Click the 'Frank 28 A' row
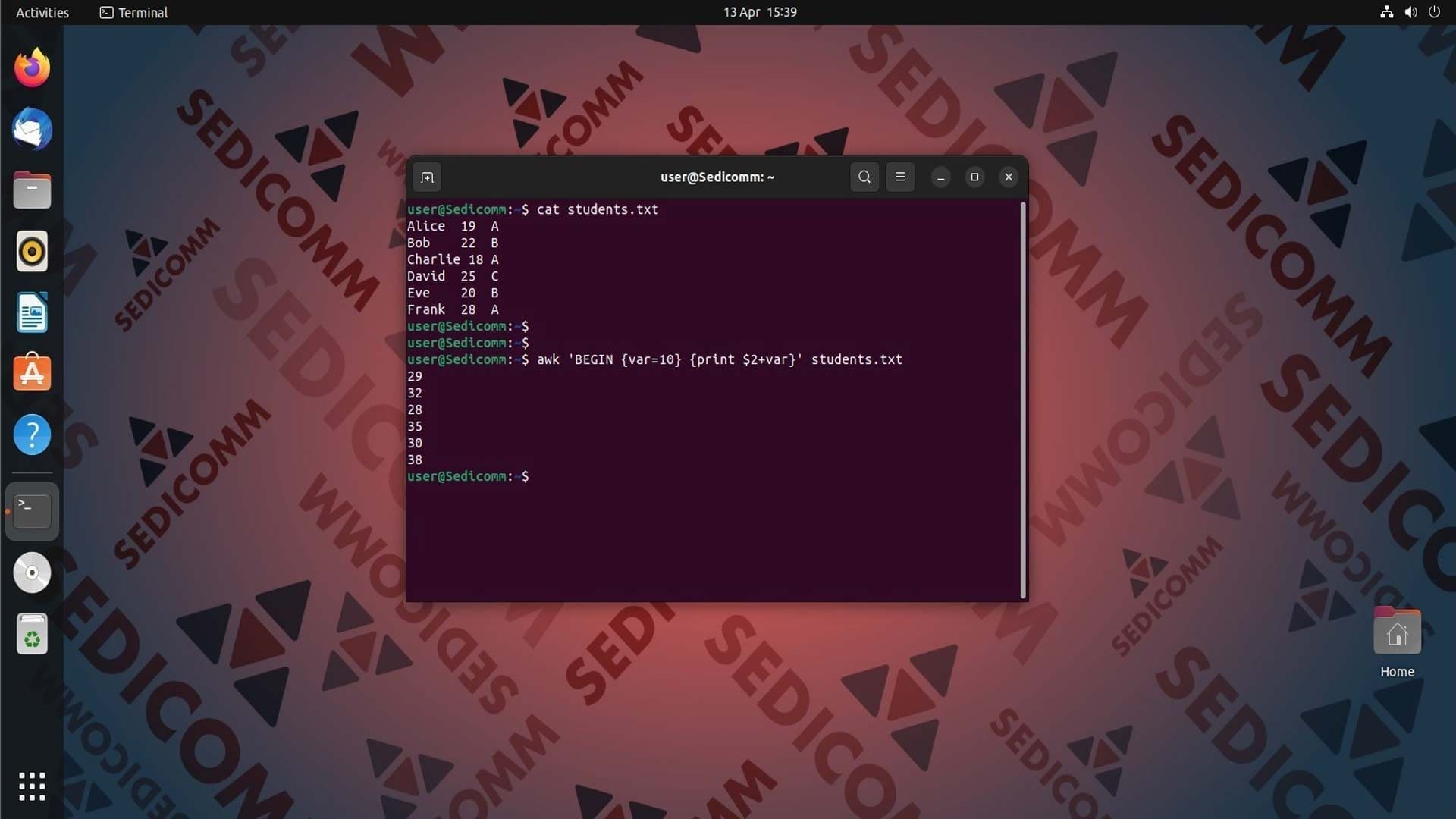This screenshot has height=819, width=1456. click(453, 309)
